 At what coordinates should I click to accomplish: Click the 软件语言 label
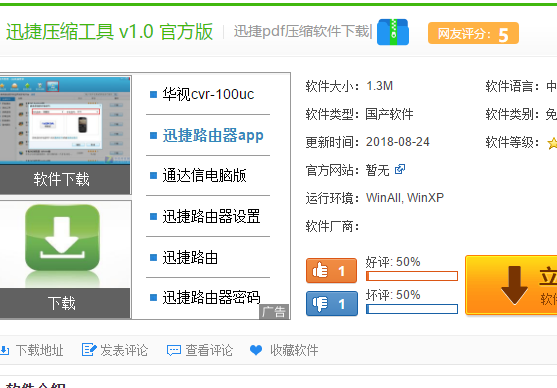coord(513,86)
